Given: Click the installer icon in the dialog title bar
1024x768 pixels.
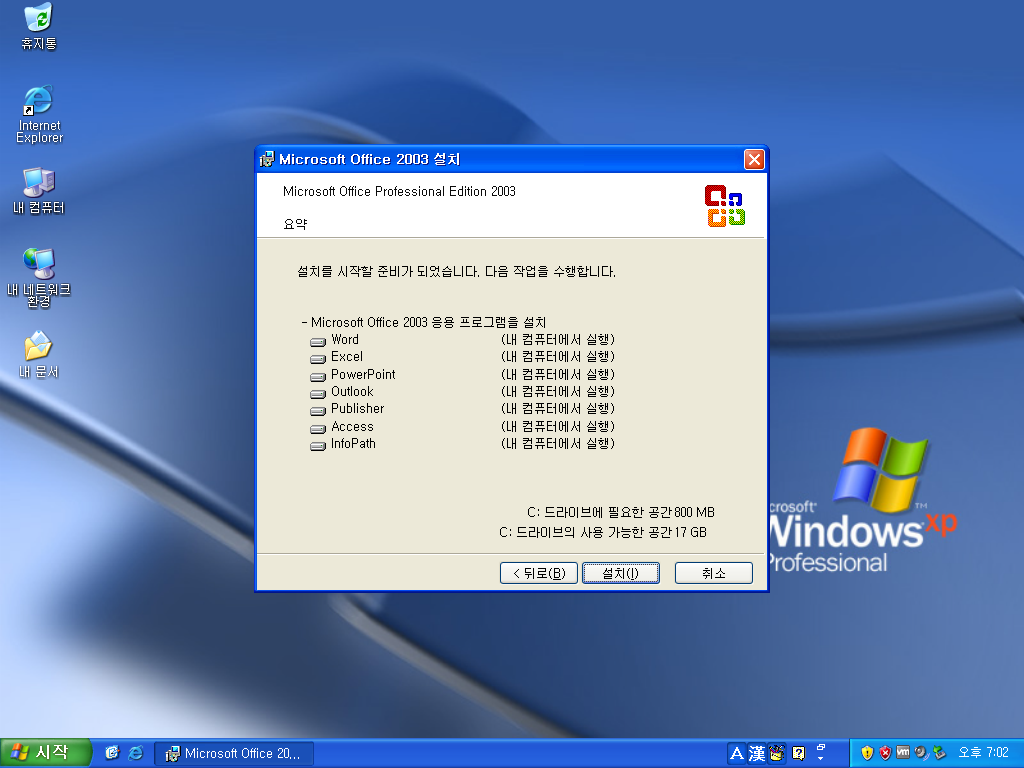Looking at the screenshot, I should pos(267,159).
